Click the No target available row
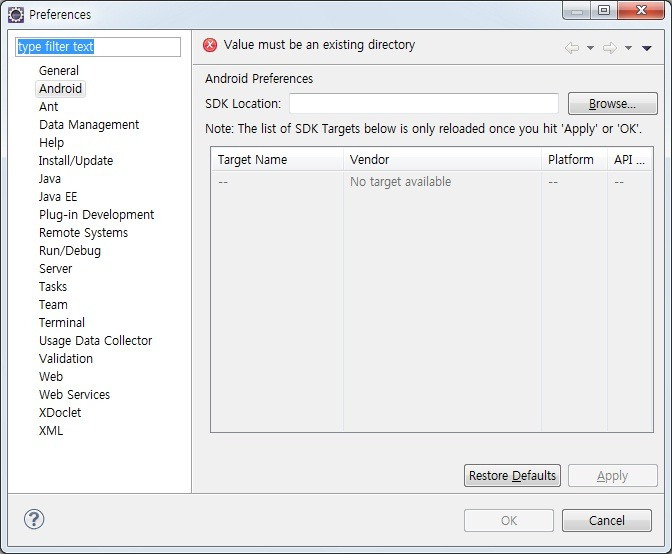 [432, 182]
